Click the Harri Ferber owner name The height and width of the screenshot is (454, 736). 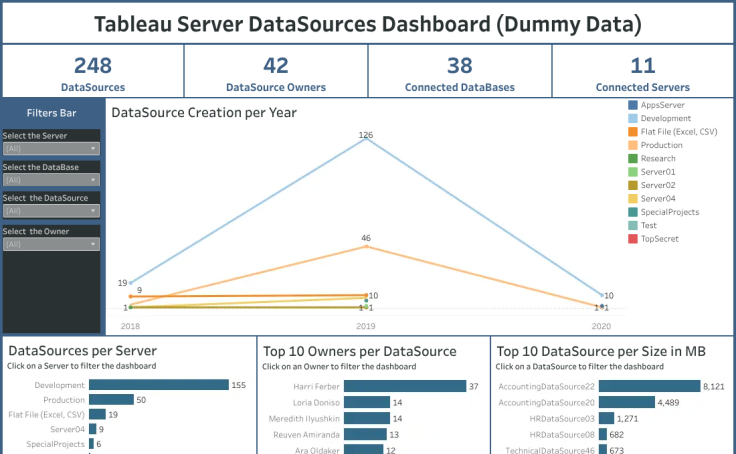[316, 386]
